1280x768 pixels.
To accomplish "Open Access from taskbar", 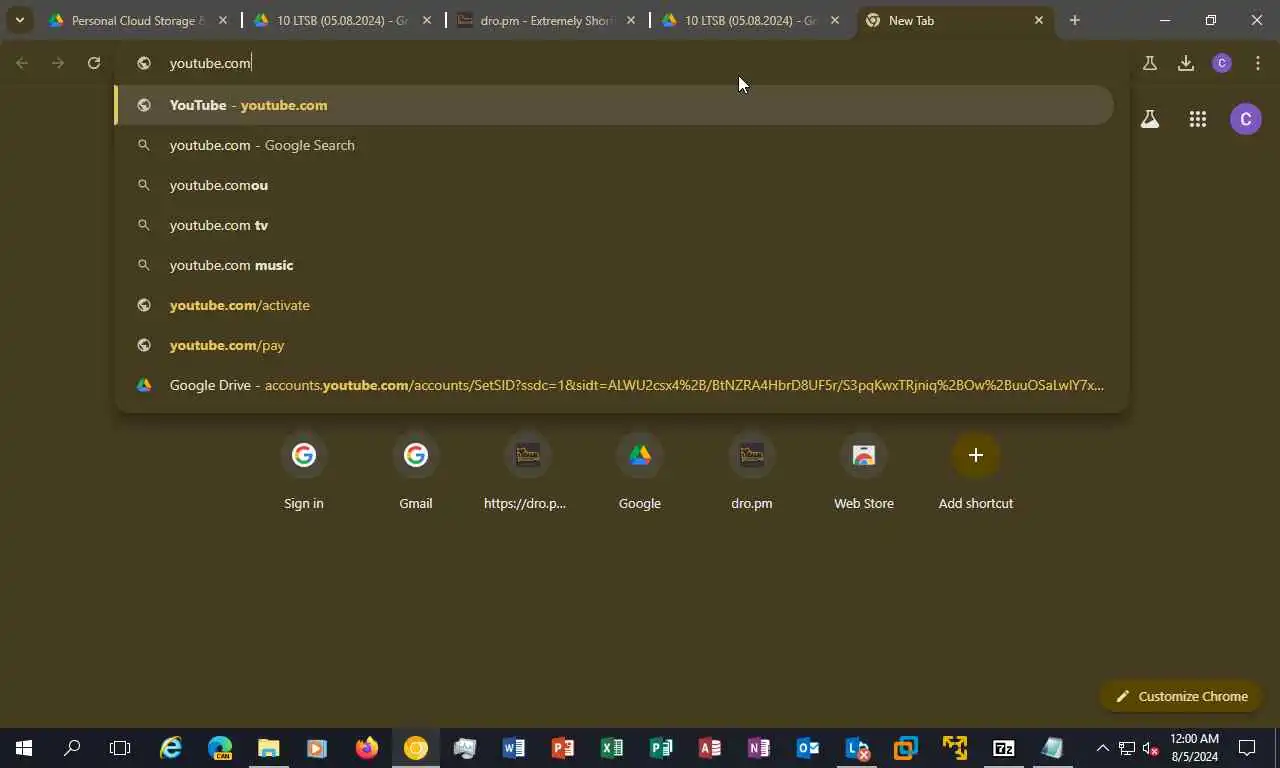I will coord(710,748).
